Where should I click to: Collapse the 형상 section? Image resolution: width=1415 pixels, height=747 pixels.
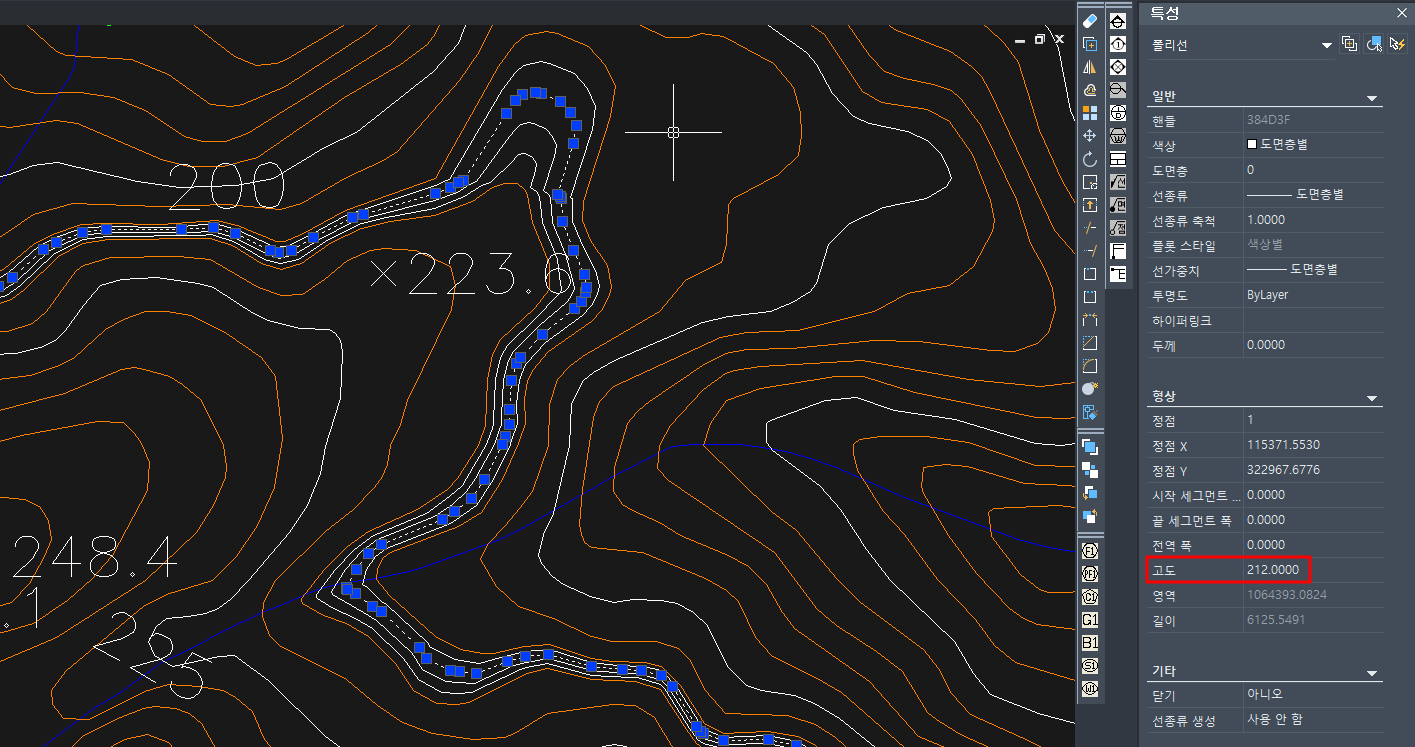click(1373, 398)
